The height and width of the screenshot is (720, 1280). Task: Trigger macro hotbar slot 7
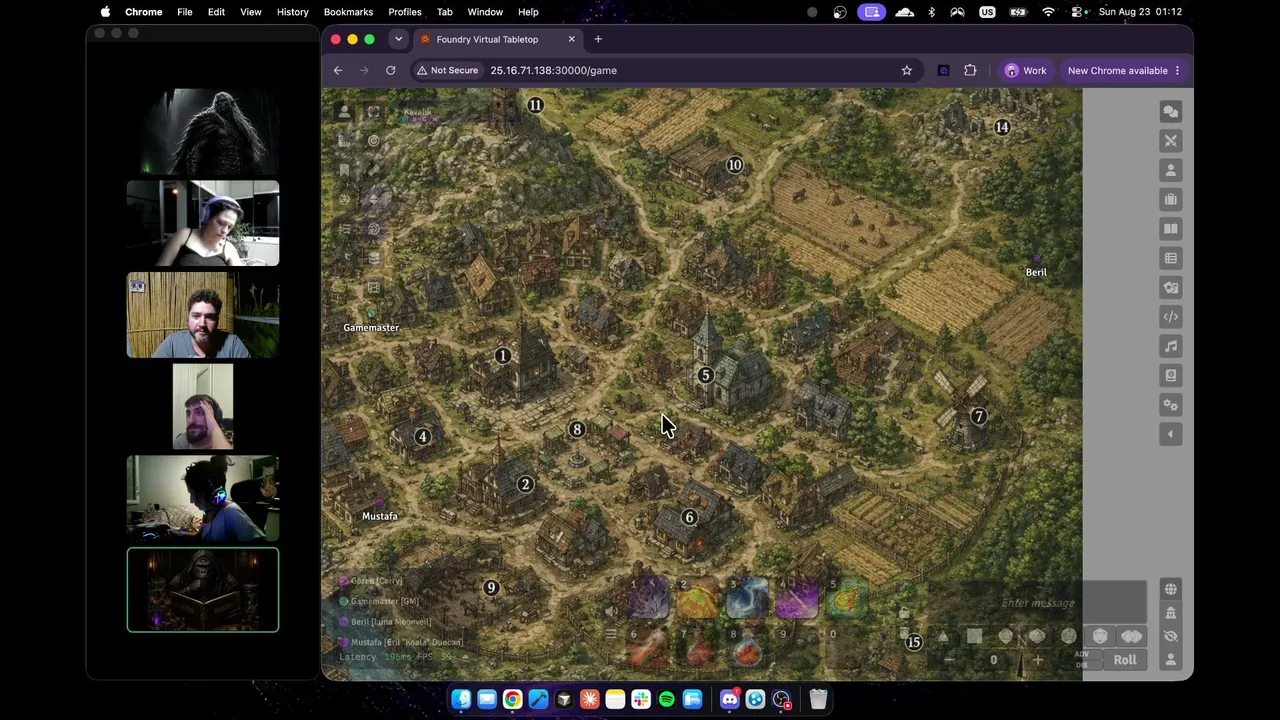(x=697, y=648)
